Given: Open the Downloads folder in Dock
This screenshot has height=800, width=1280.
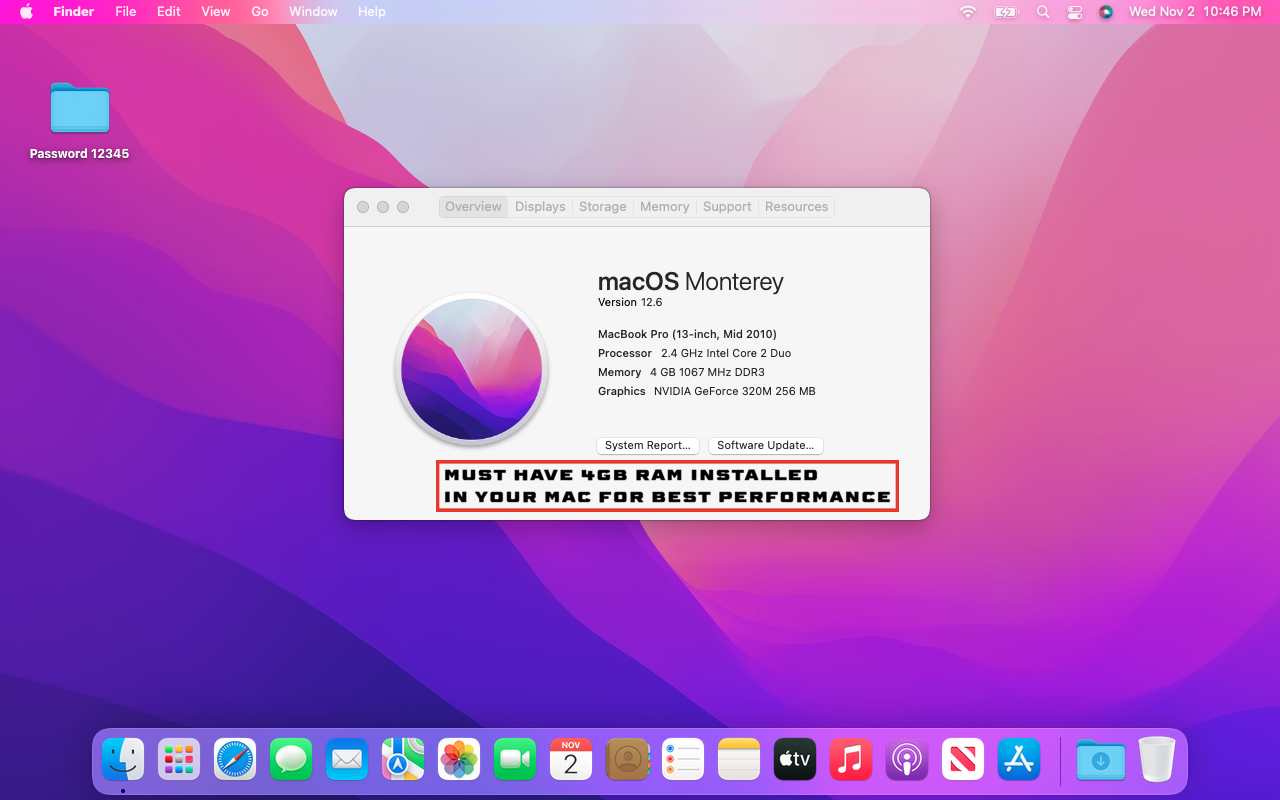Looking at the screenshot, I should (1101, 760).
